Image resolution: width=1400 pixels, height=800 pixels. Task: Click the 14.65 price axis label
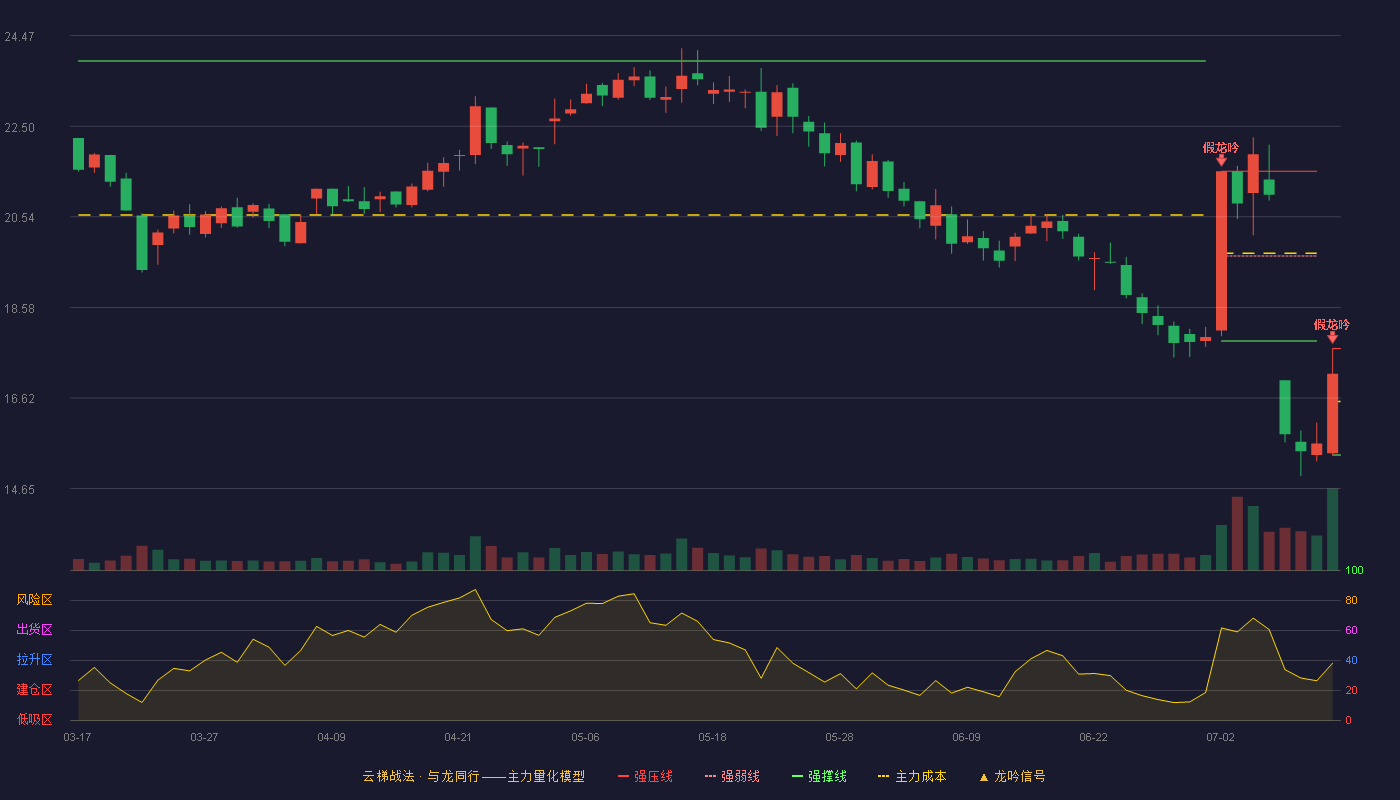(x=19, y=490)
